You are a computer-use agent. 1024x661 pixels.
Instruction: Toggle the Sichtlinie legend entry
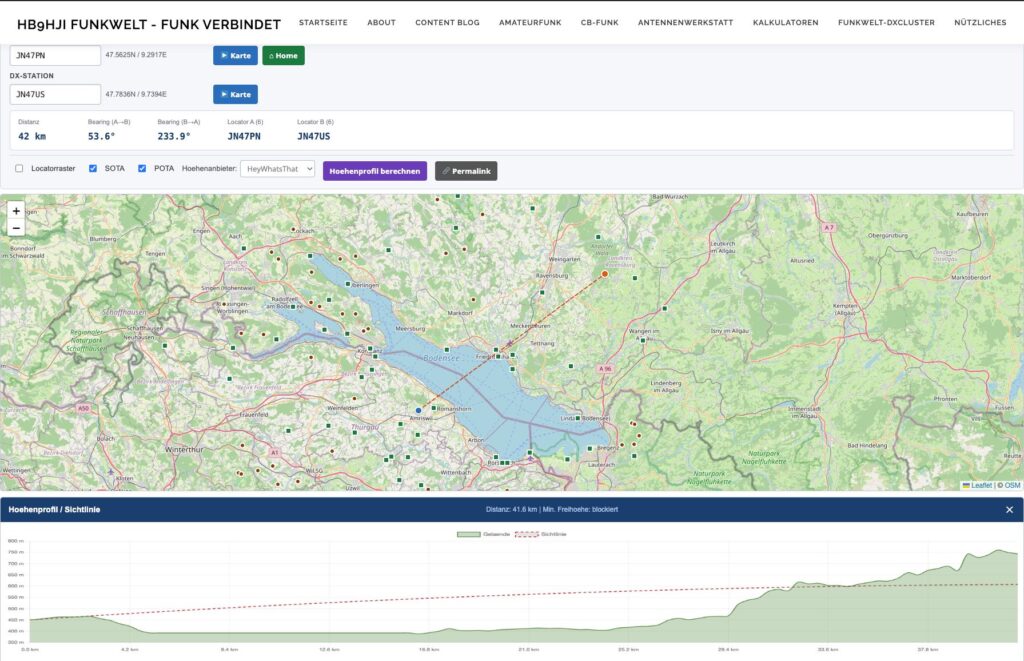coord(541,534)
